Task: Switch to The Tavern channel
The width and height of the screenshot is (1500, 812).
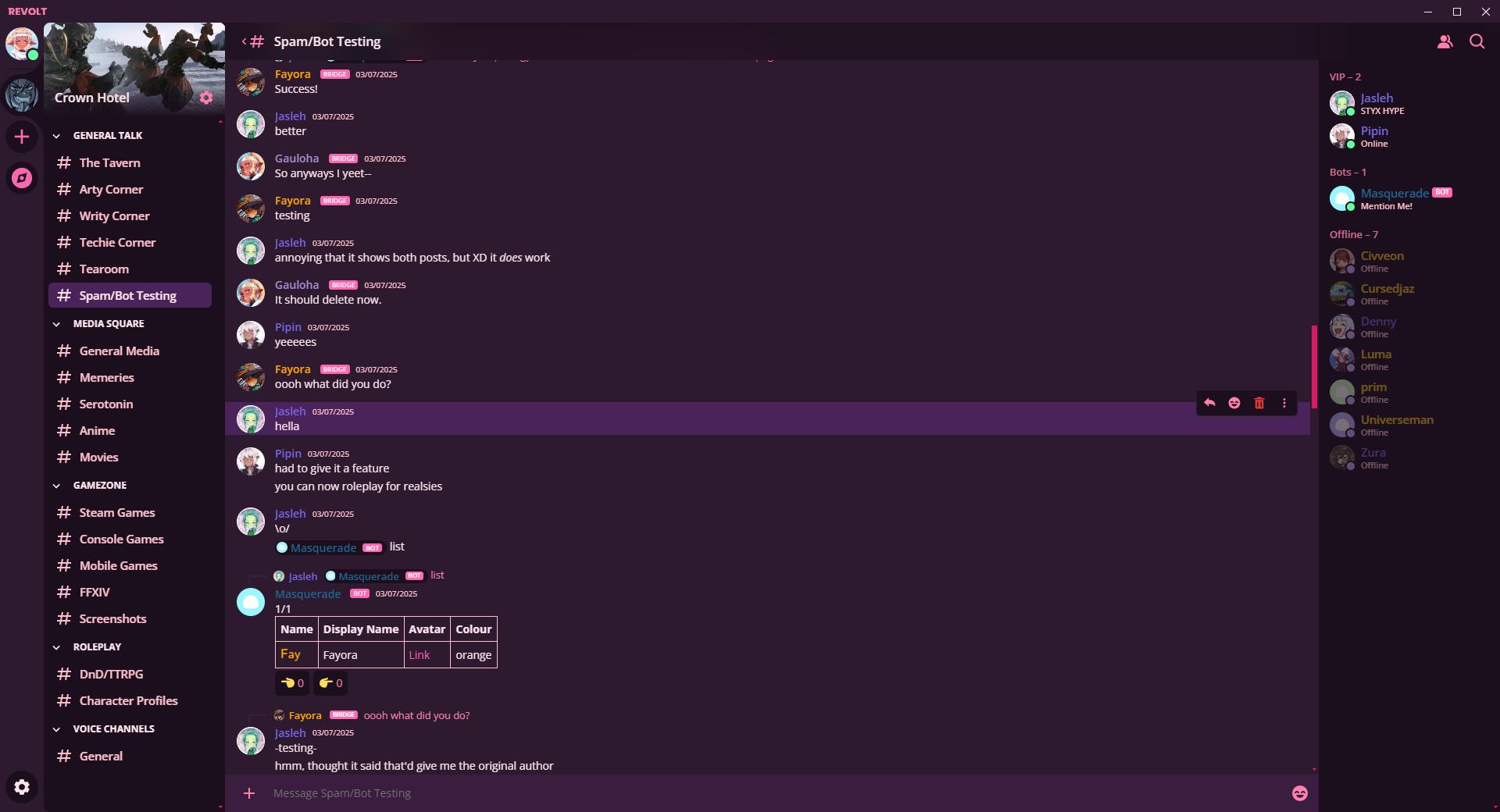Action: pos(110,162)
